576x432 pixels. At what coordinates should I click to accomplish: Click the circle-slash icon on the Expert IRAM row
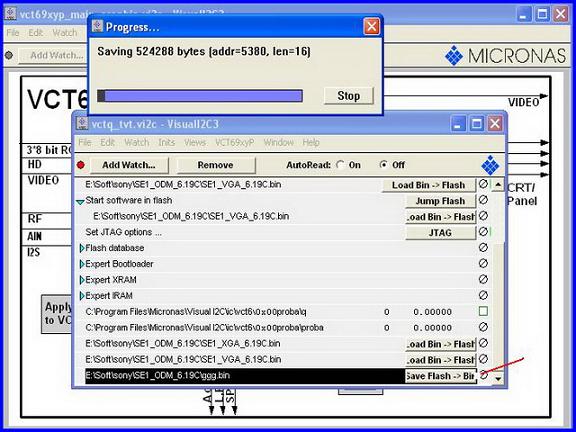[483, 295]
